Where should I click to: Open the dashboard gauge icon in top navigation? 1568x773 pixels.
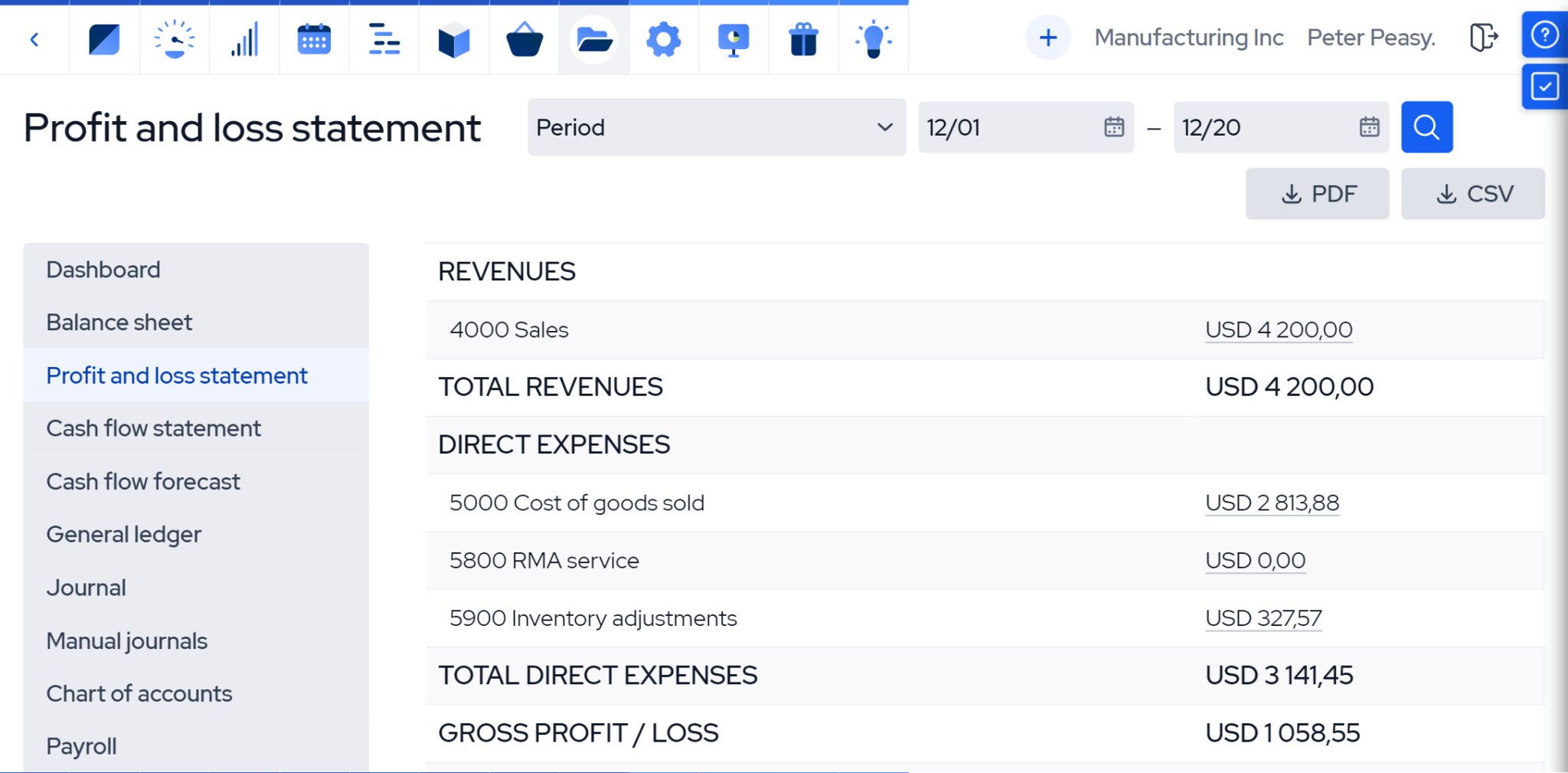(x=175, y=38)
